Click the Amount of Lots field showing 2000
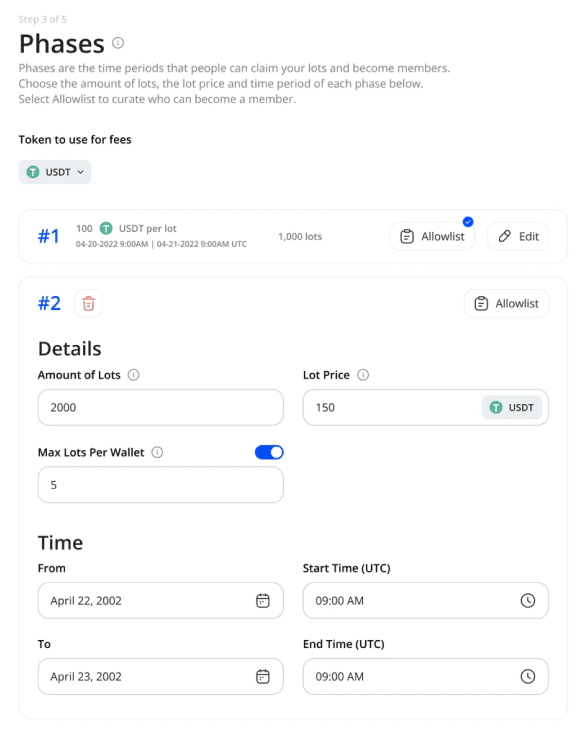584x731 pixels. (x=160, y=407)
